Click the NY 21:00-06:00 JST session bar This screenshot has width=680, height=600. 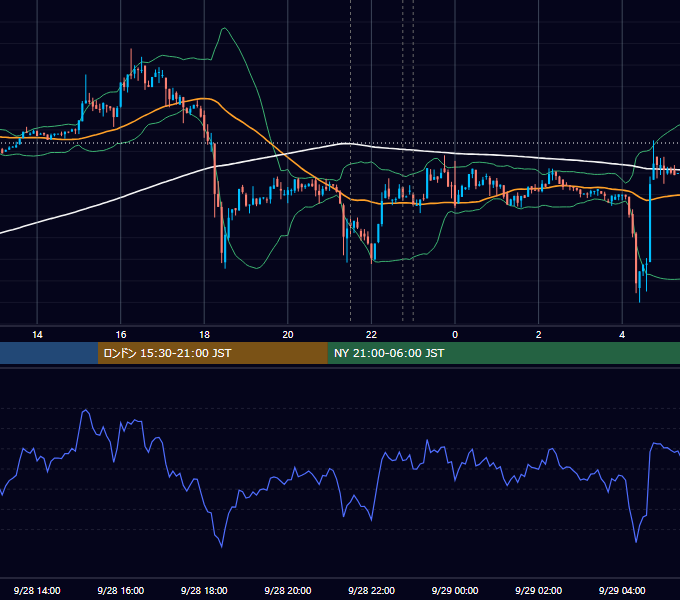(x=503, y=353)
